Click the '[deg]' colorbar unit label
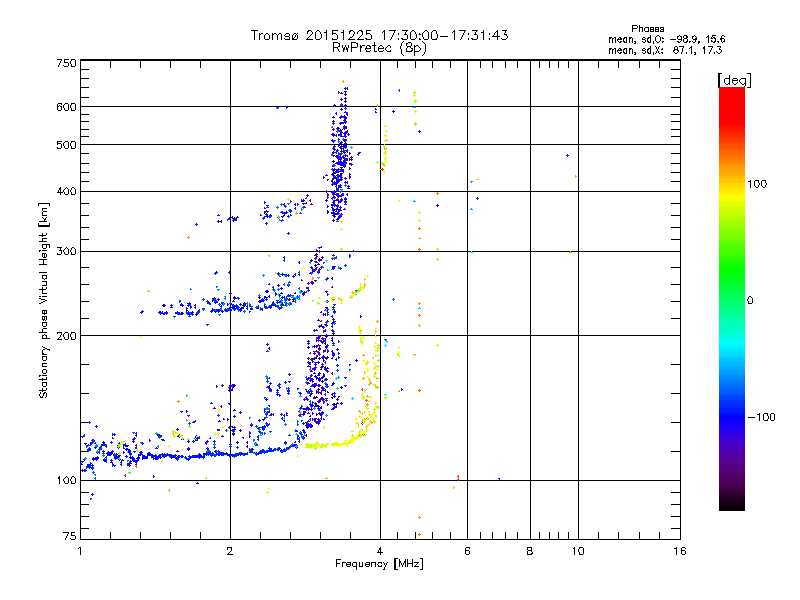This screenshot has width=800, height=600. pos(734,80)
